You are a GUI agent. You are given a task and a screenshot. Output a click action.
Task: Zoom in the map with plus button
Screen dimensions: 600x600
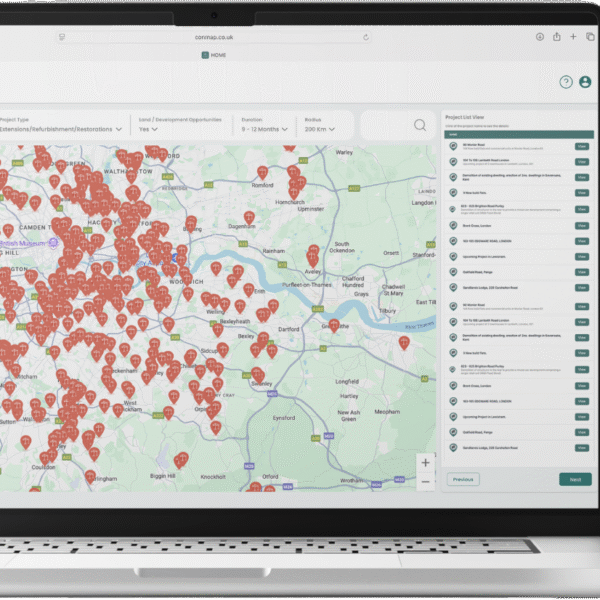coord(426,463)
